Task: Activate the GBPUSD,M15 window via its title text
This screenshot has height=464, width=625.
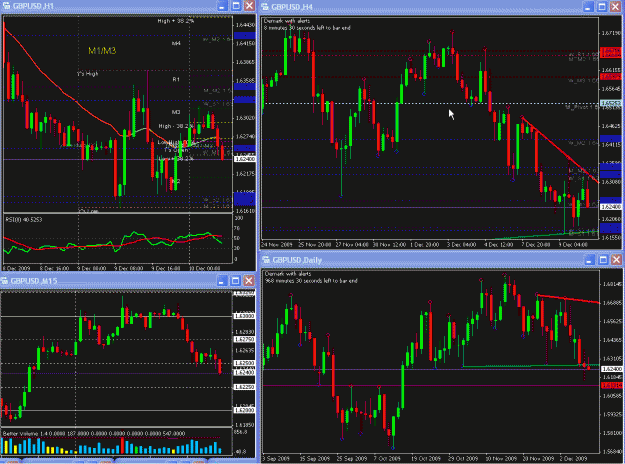Action: pos(34,281)
